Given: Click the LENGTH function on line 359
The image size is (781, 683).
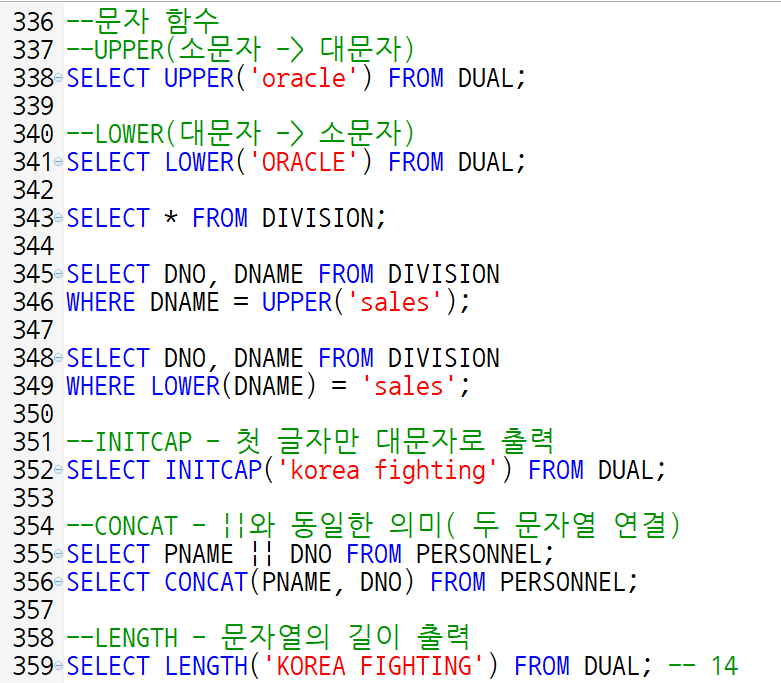Looking at the screenshot, I should point(206,666).
